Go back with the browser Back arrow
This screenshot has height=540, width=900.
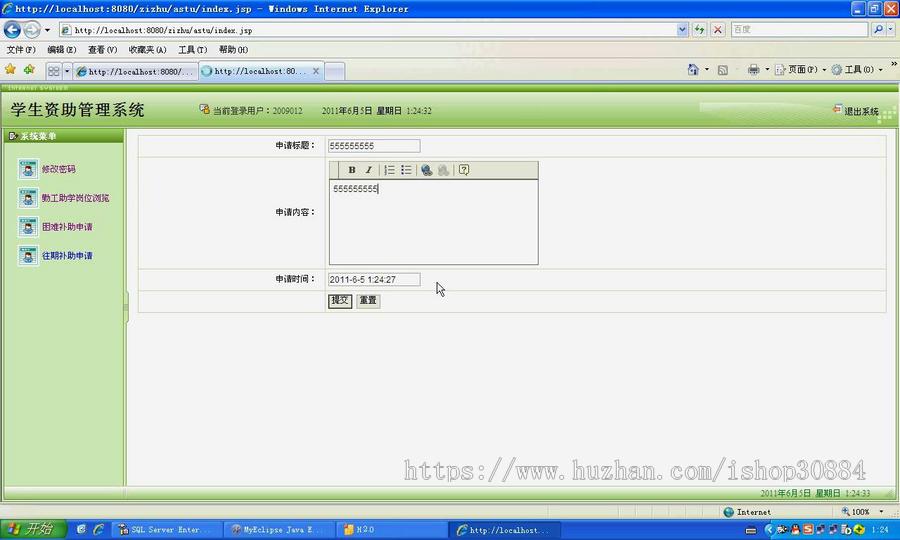point(12,29)
